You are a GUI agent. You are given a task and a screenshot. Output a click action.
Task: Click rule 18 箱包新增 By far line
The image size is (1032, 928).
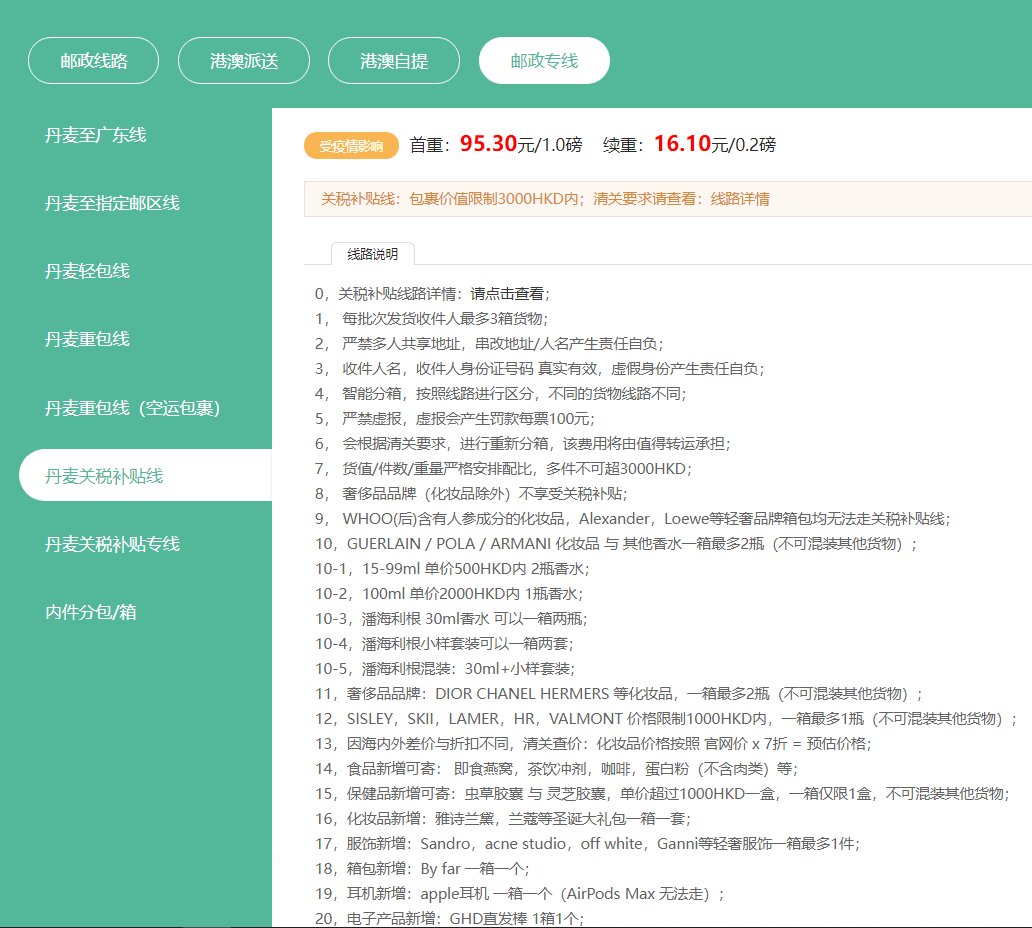click(422, 869)
